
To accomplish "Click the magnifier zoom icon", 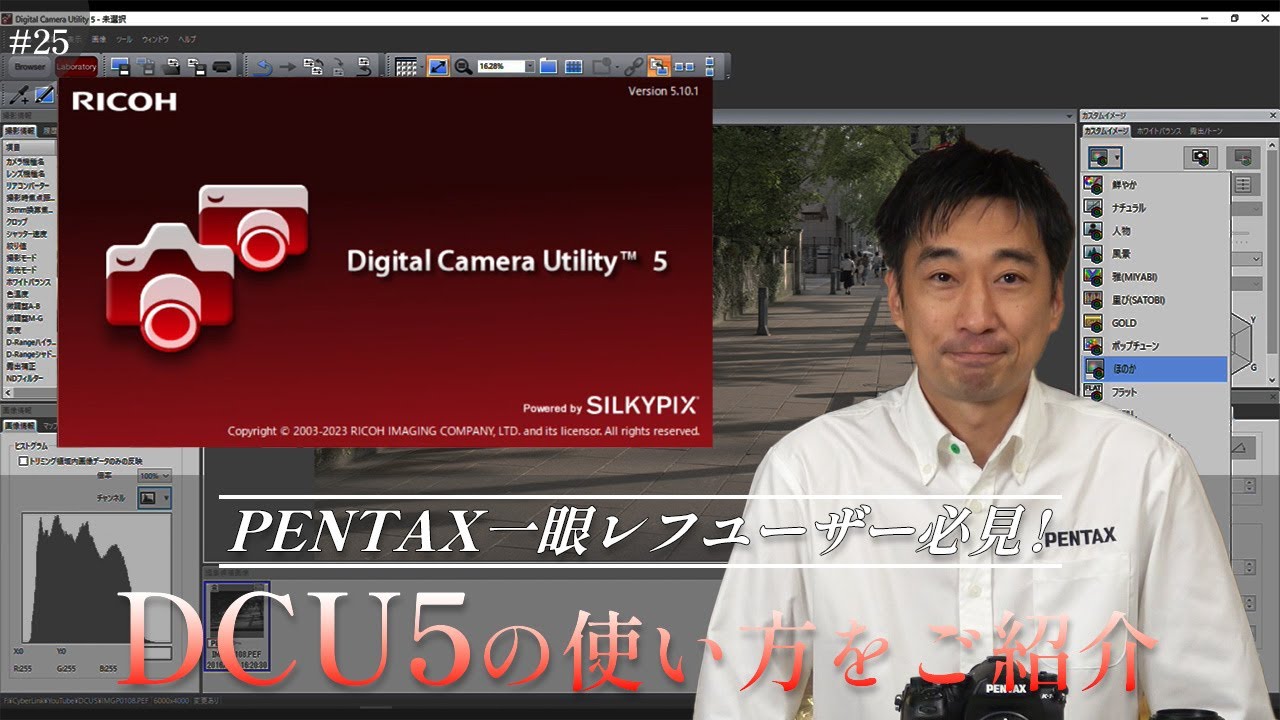I will 463,67.
